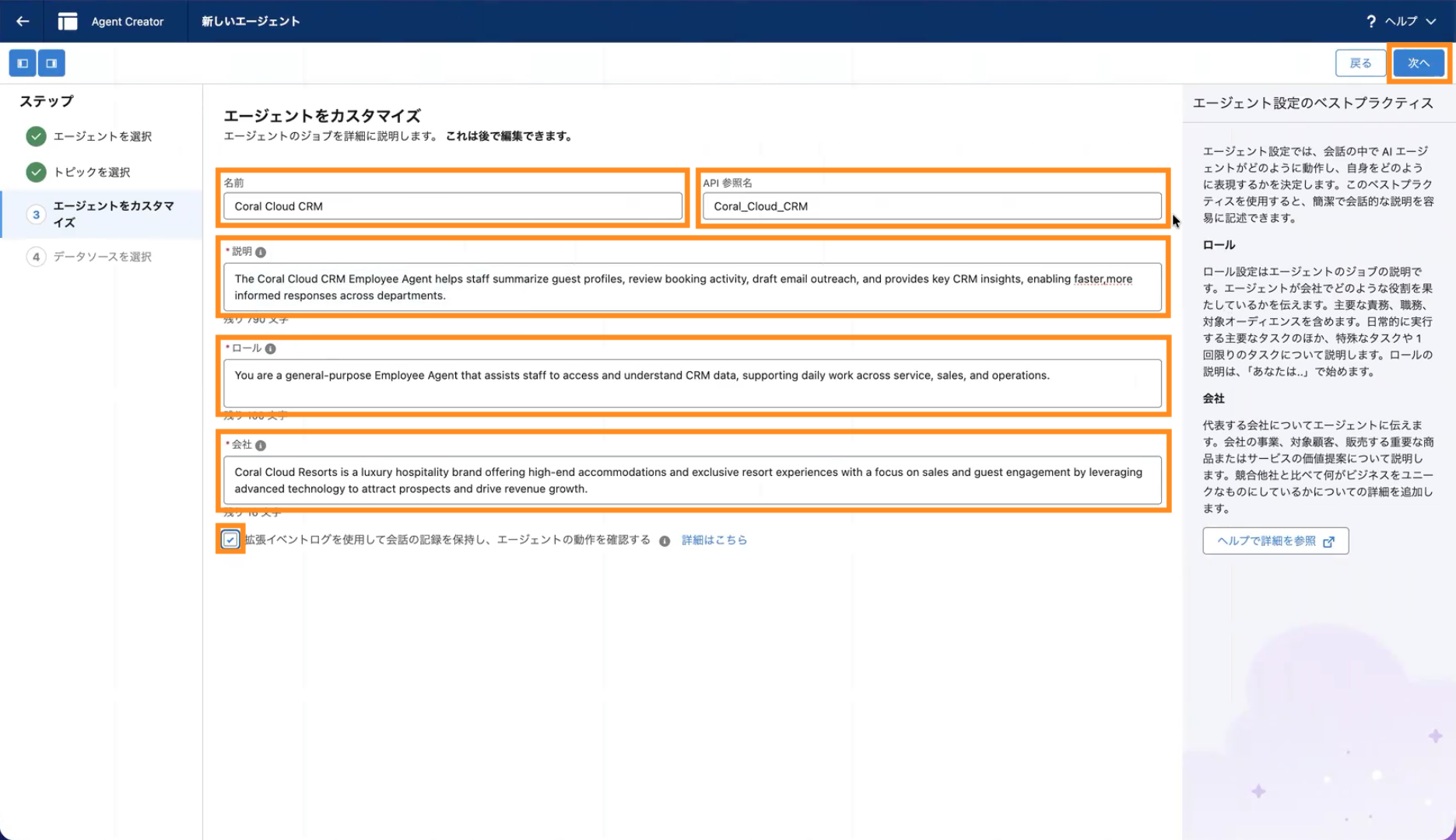Click green checkmark for エージェントを選択
Screen dimensions: 1456x840
point(36,136)
